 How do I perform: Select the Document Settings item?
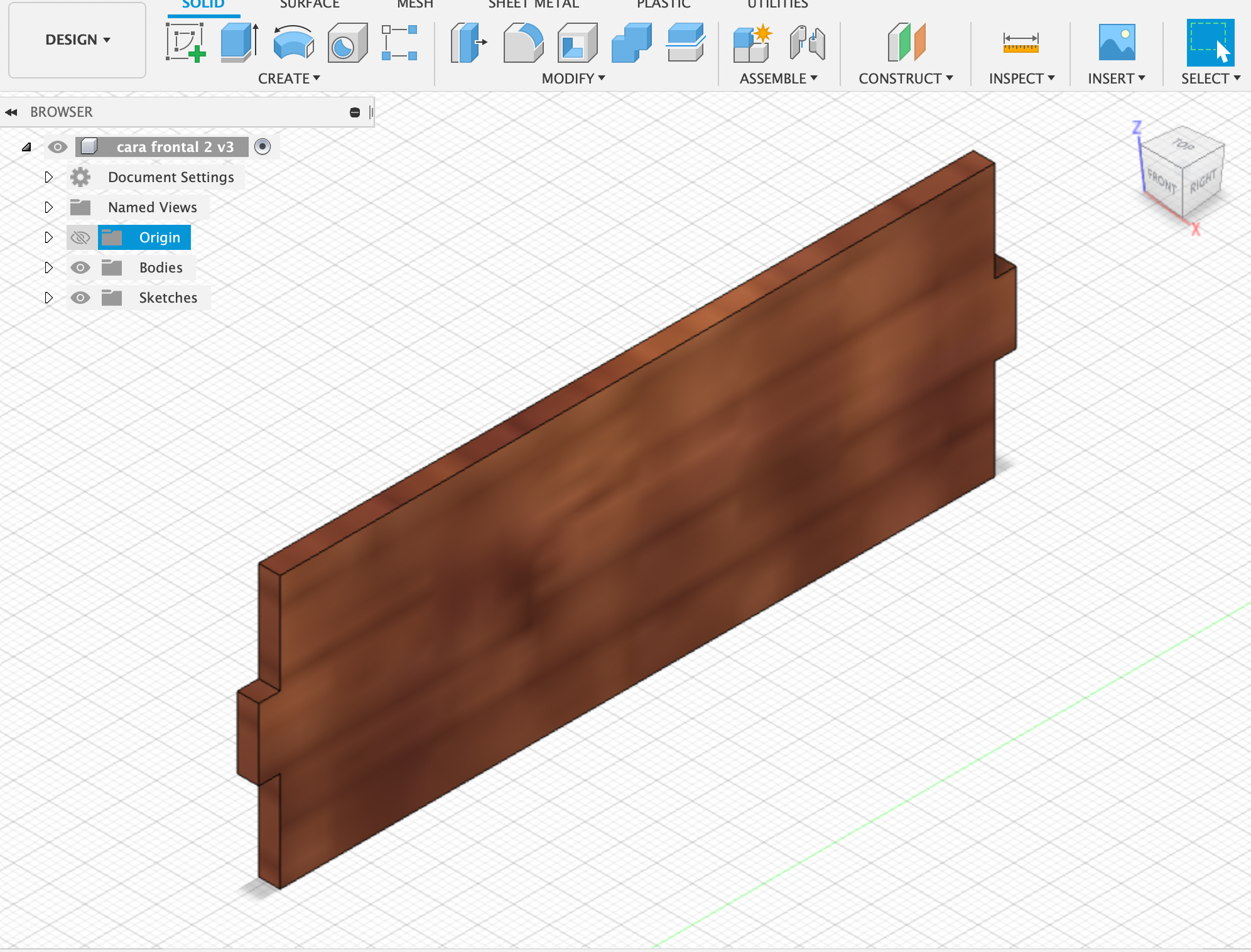[171, 177]
